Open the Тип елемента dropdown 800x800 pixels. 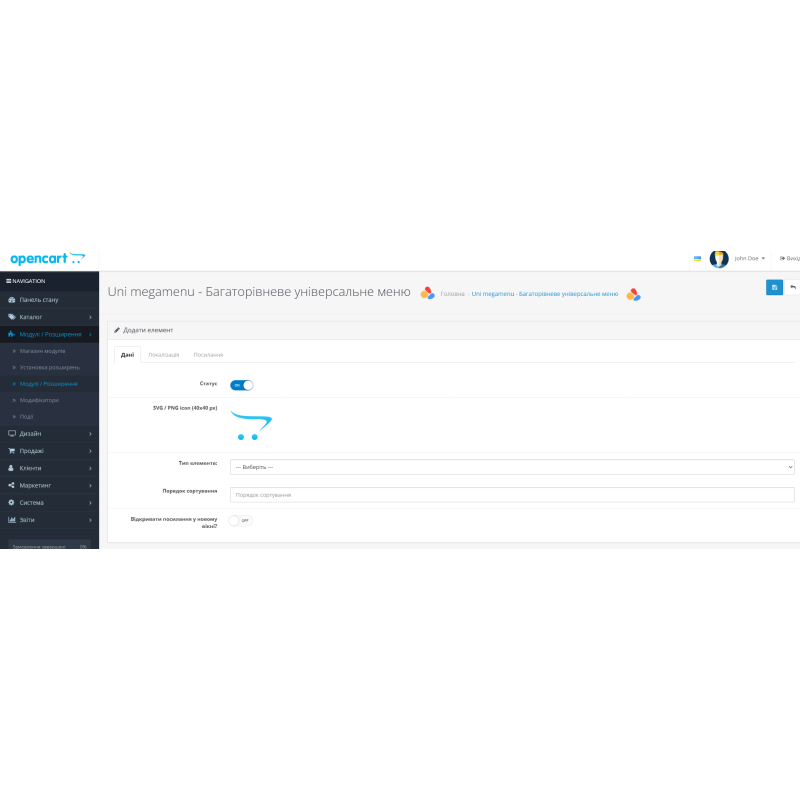click(512, 467)
